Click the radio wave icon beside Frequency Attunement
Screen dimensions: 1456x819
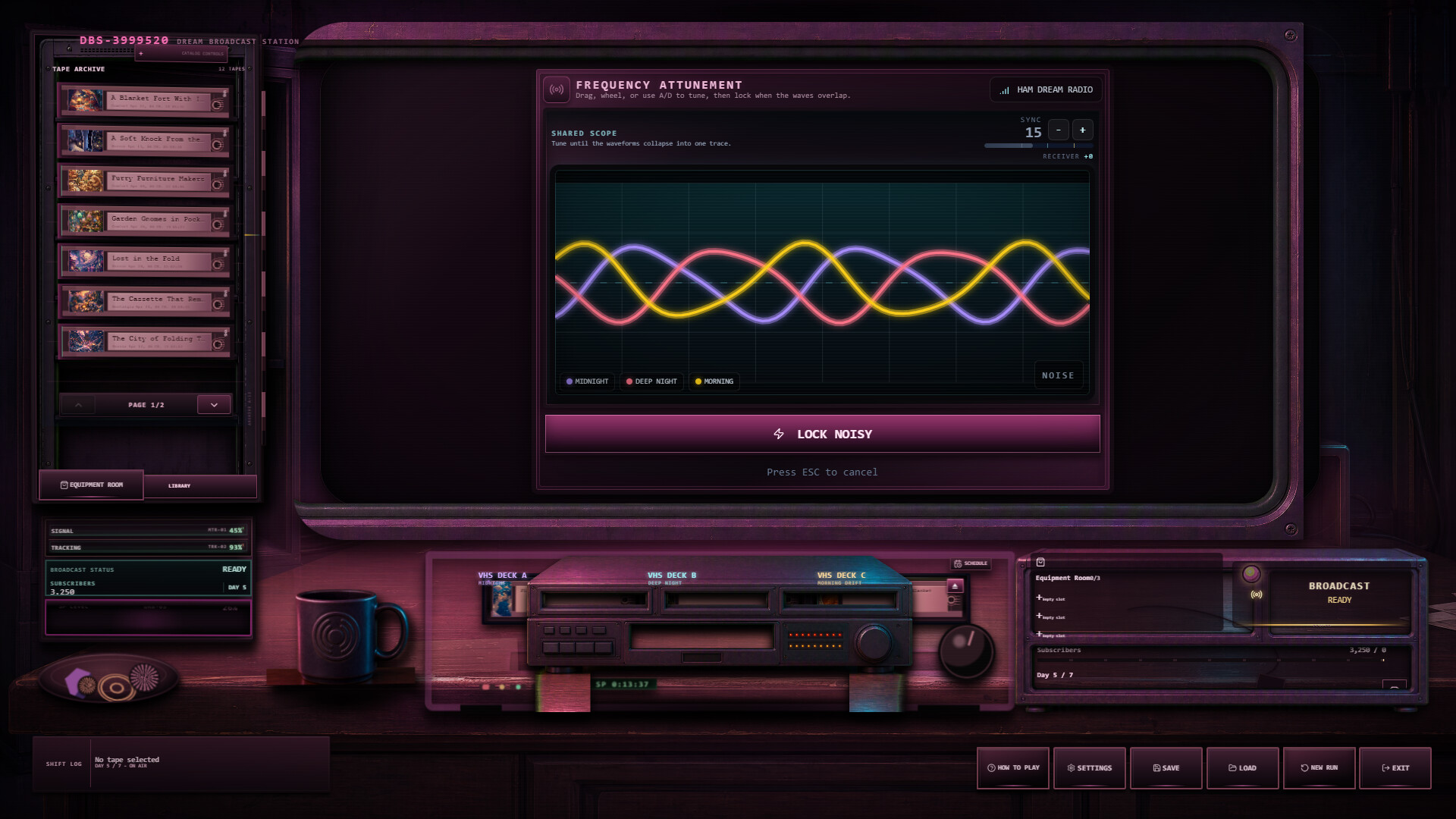pos(557,89)
